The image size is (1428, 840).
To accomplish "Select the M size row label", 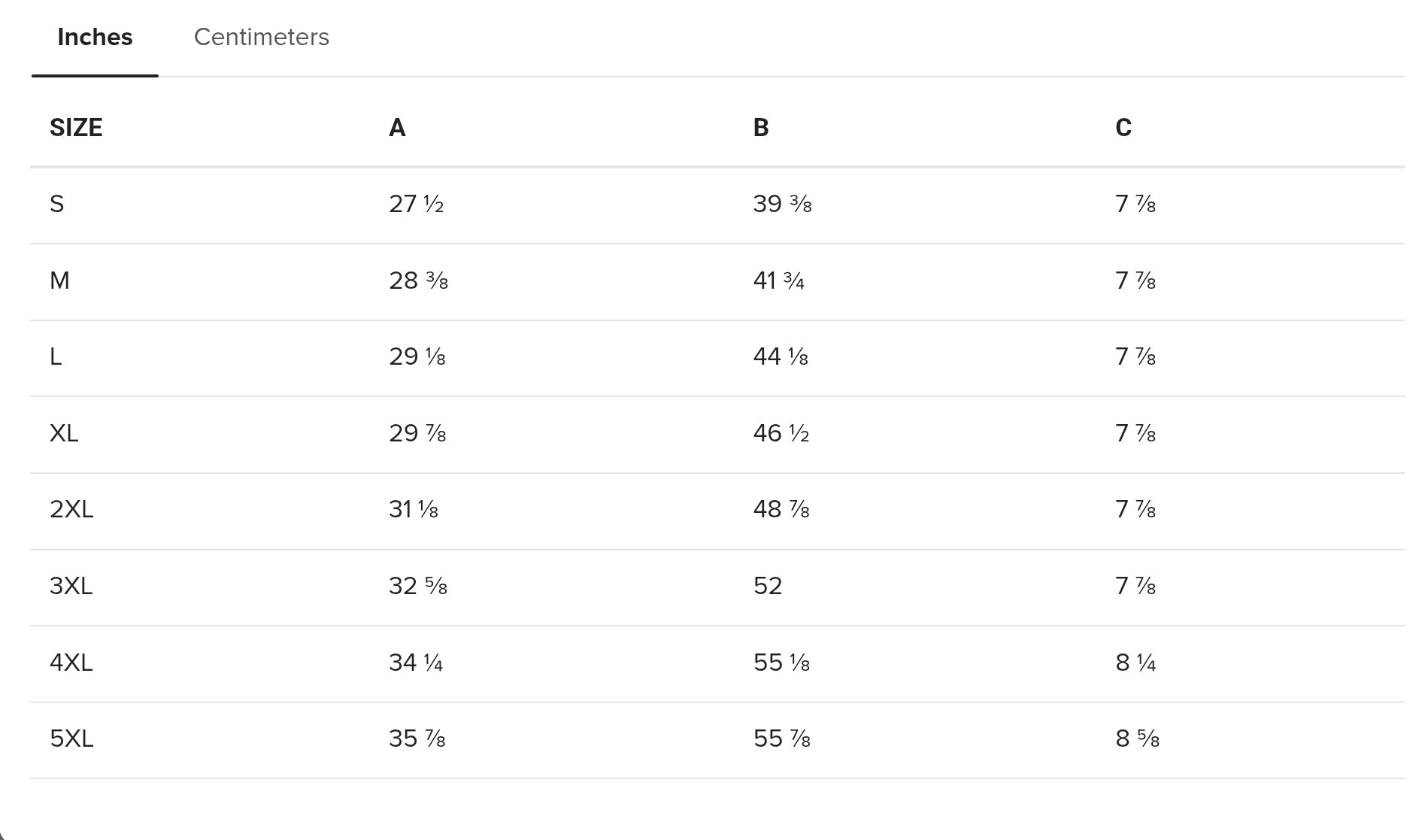I will pyautogui.click(x=59, y=281).
